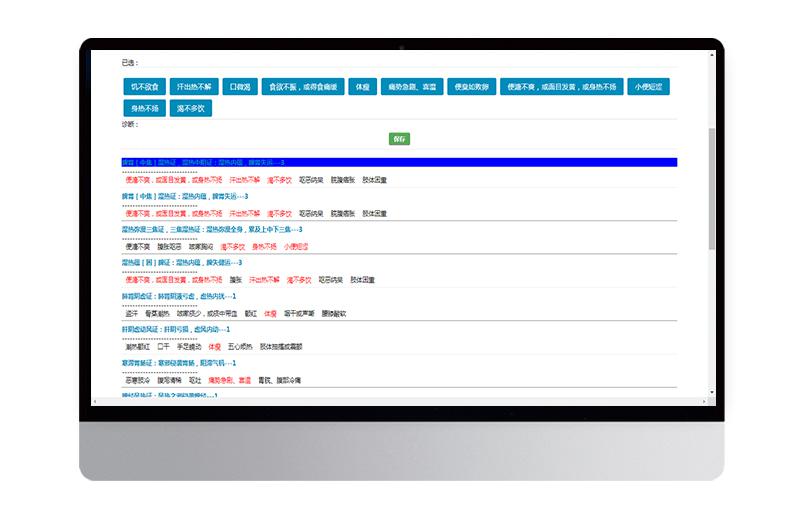Click red 体瘦 under 肝肾虚动风证
The height and width of the screenshot is (512, 800).
tap(214, 347)
